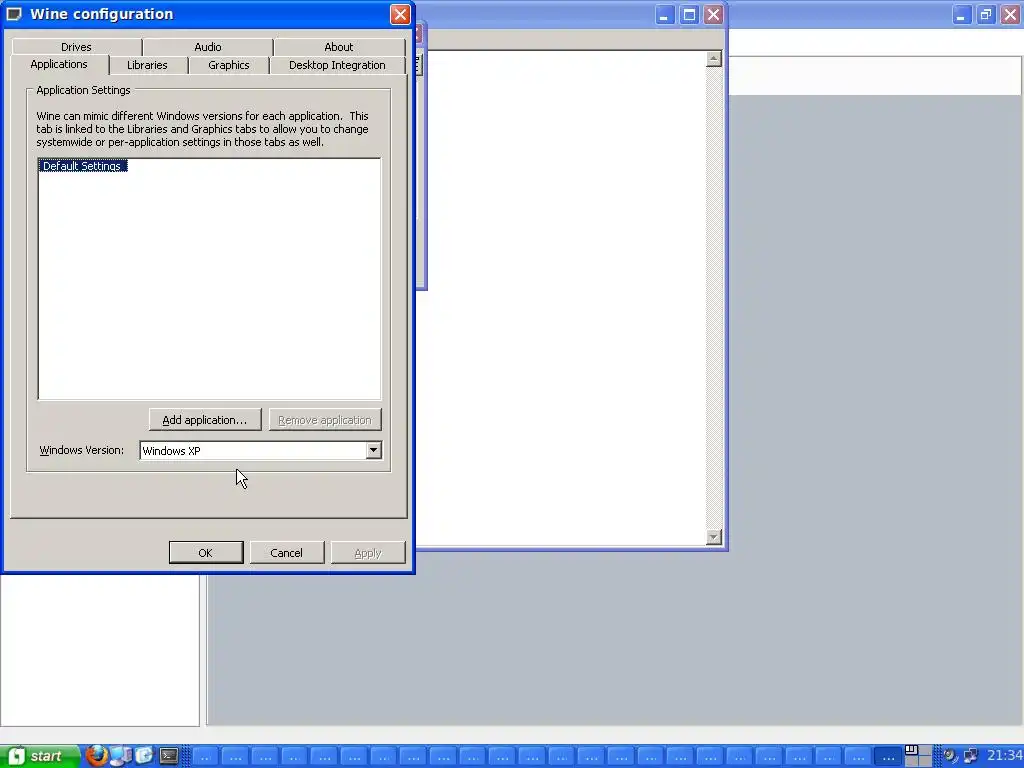Open the terminal from quick launch
The image size is (1024, 768).
pos(169,756)
